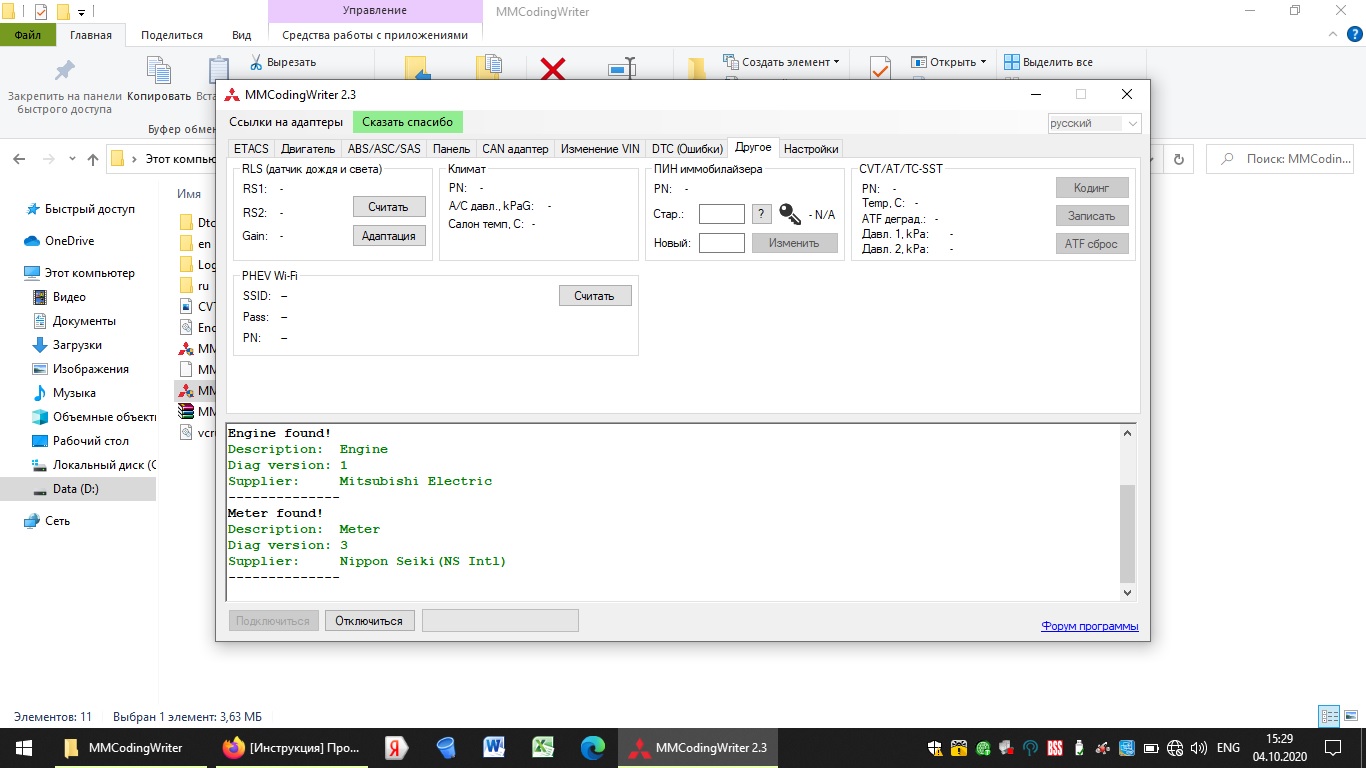Open Yandex browser from the taskbar

click(395, 748)
